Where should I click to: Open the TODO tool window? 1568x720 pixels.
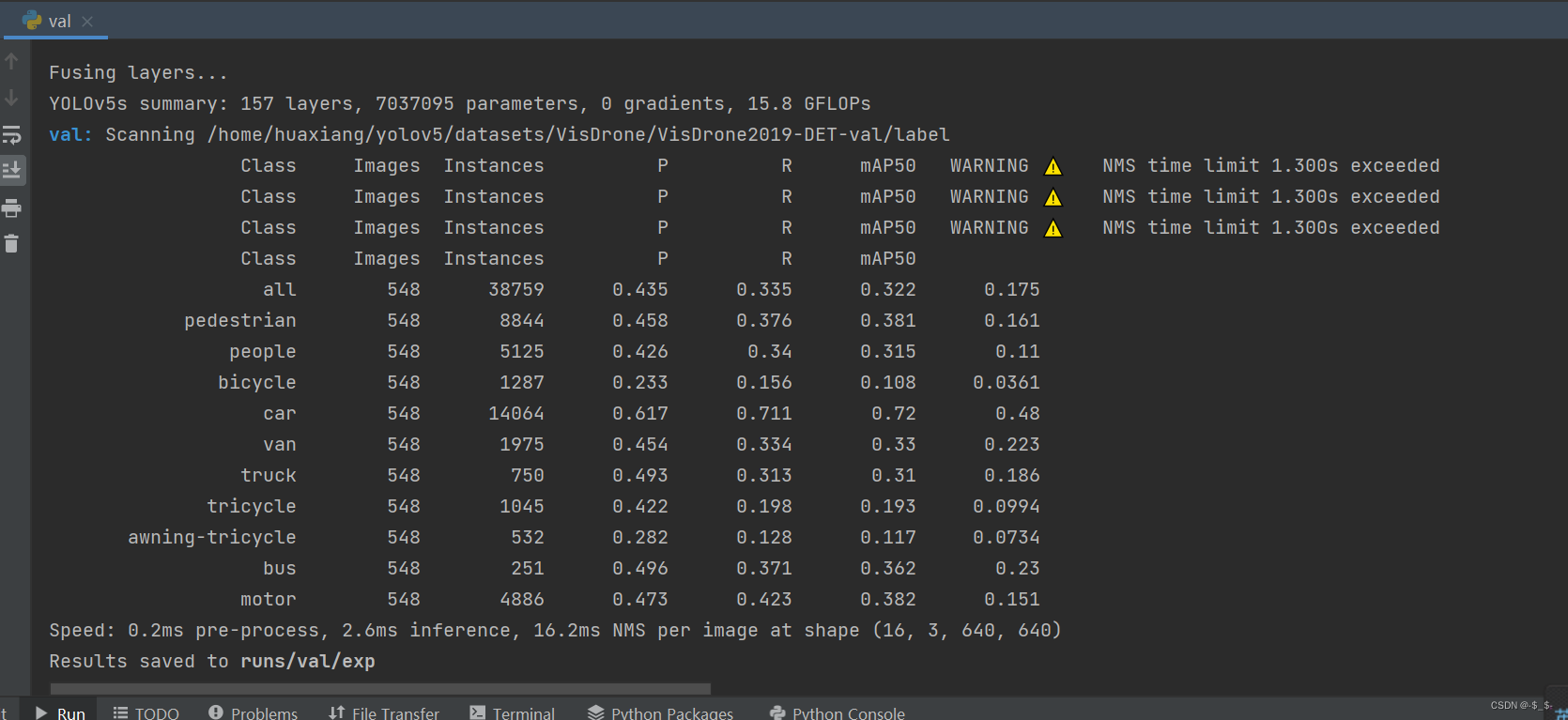[x=146, y=712]
